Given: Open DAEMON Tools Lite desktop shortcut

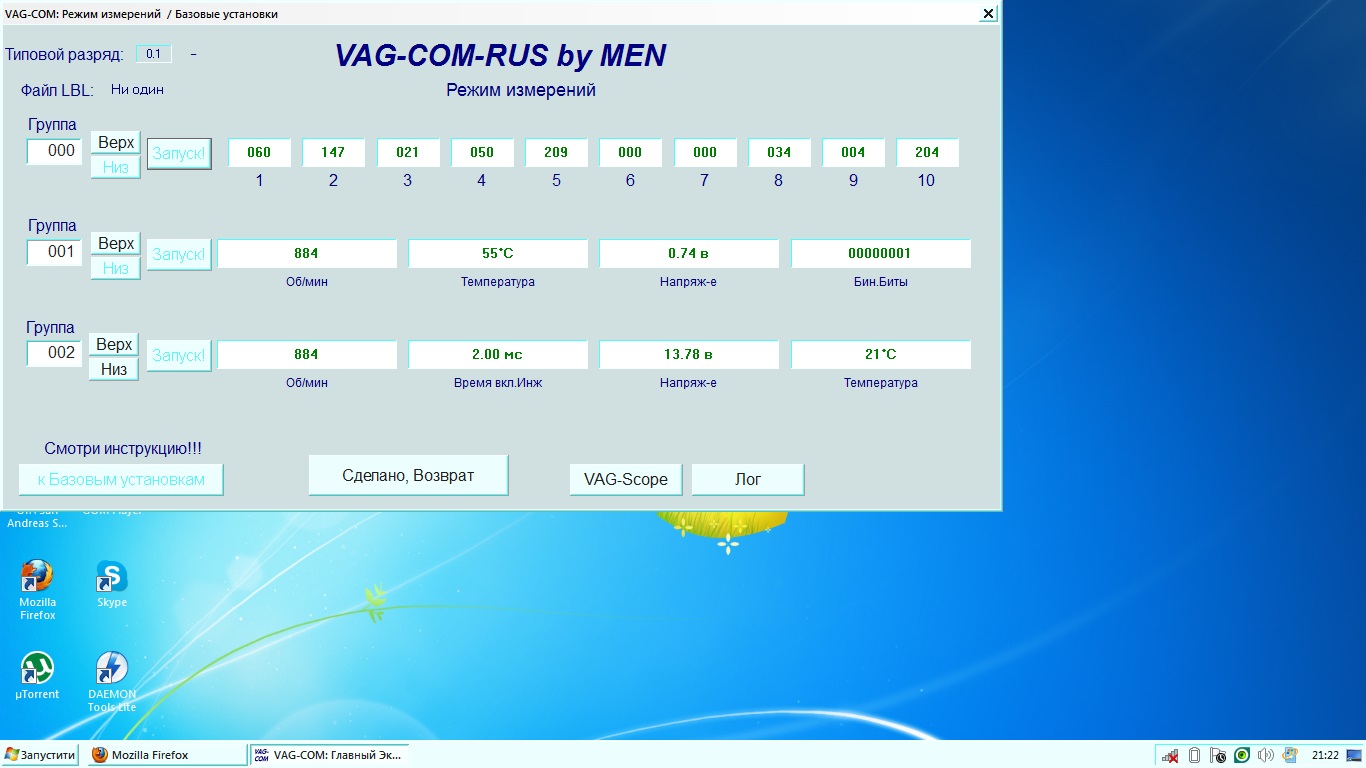Looking at the screenshot, I should 111,682.
